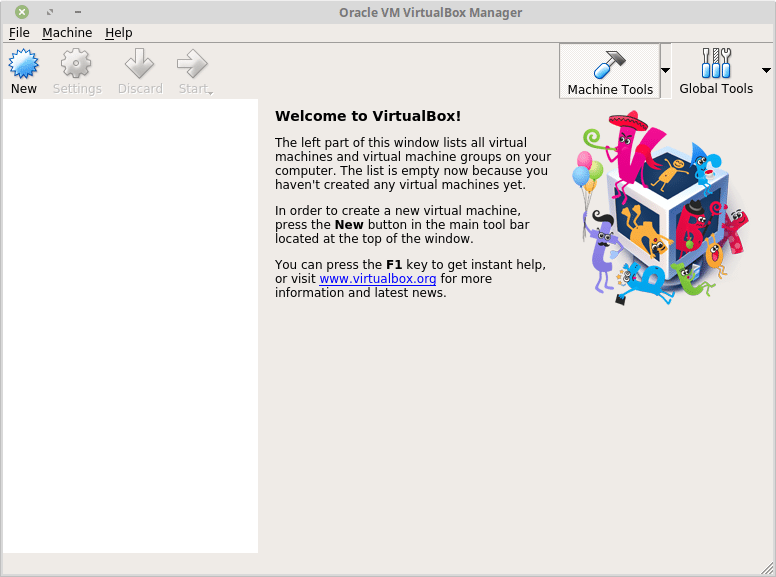This screenshot has width=776, height=577.
Task: Click the New virtual machine icon
Action: [x=23, y=65]
